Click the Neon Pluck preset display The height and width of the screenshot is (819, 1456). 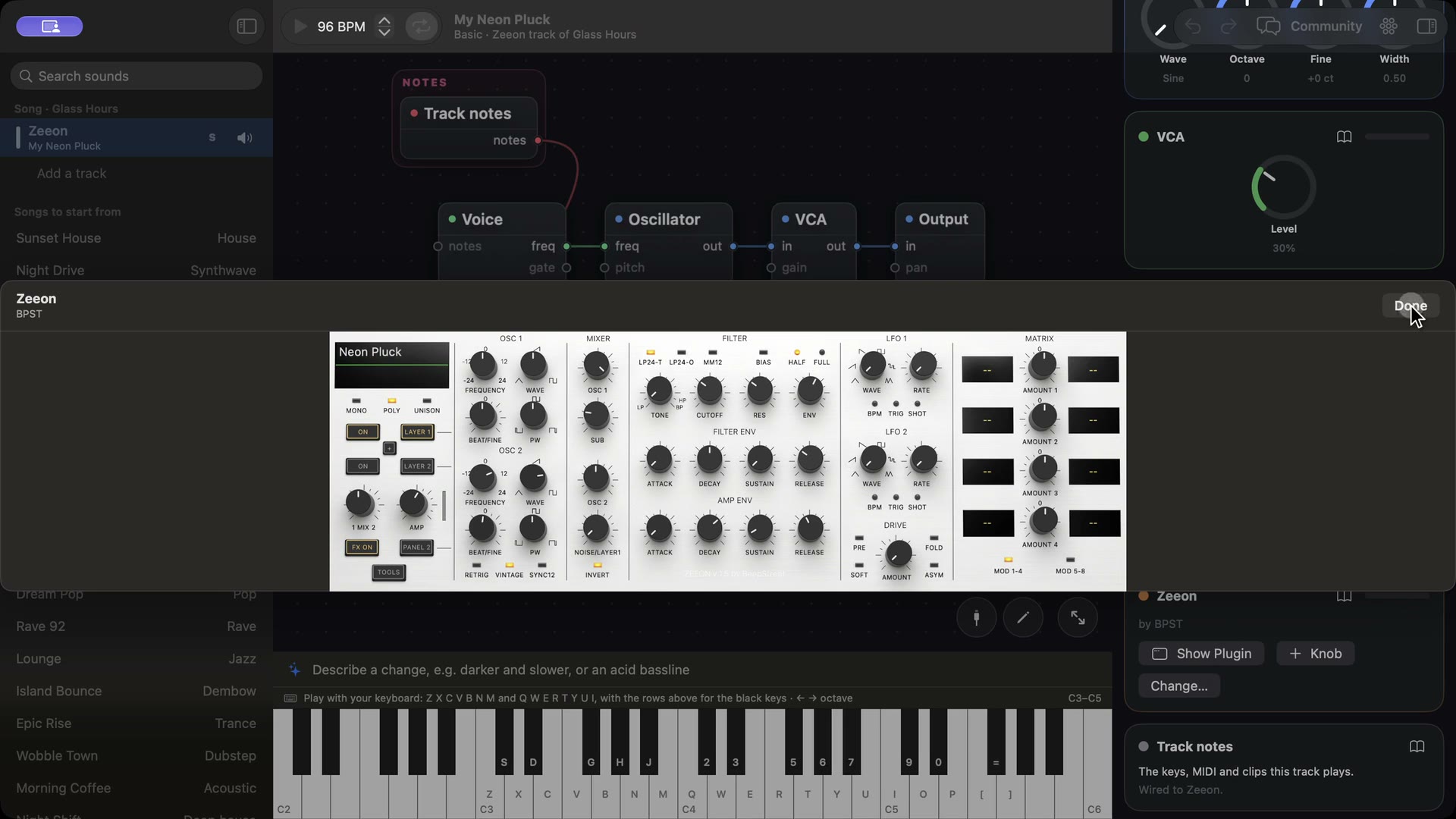pos(392,365)
